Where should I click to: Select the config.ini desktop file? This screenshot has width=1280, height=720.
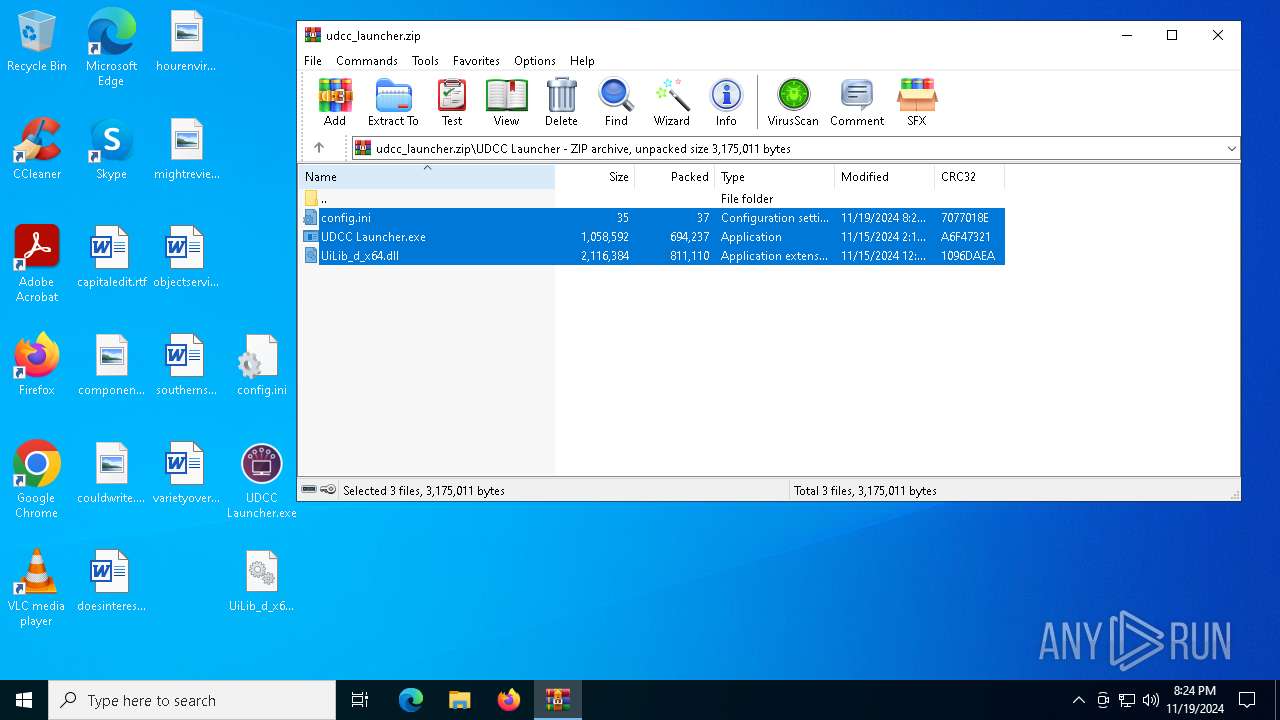coord(261,365)
